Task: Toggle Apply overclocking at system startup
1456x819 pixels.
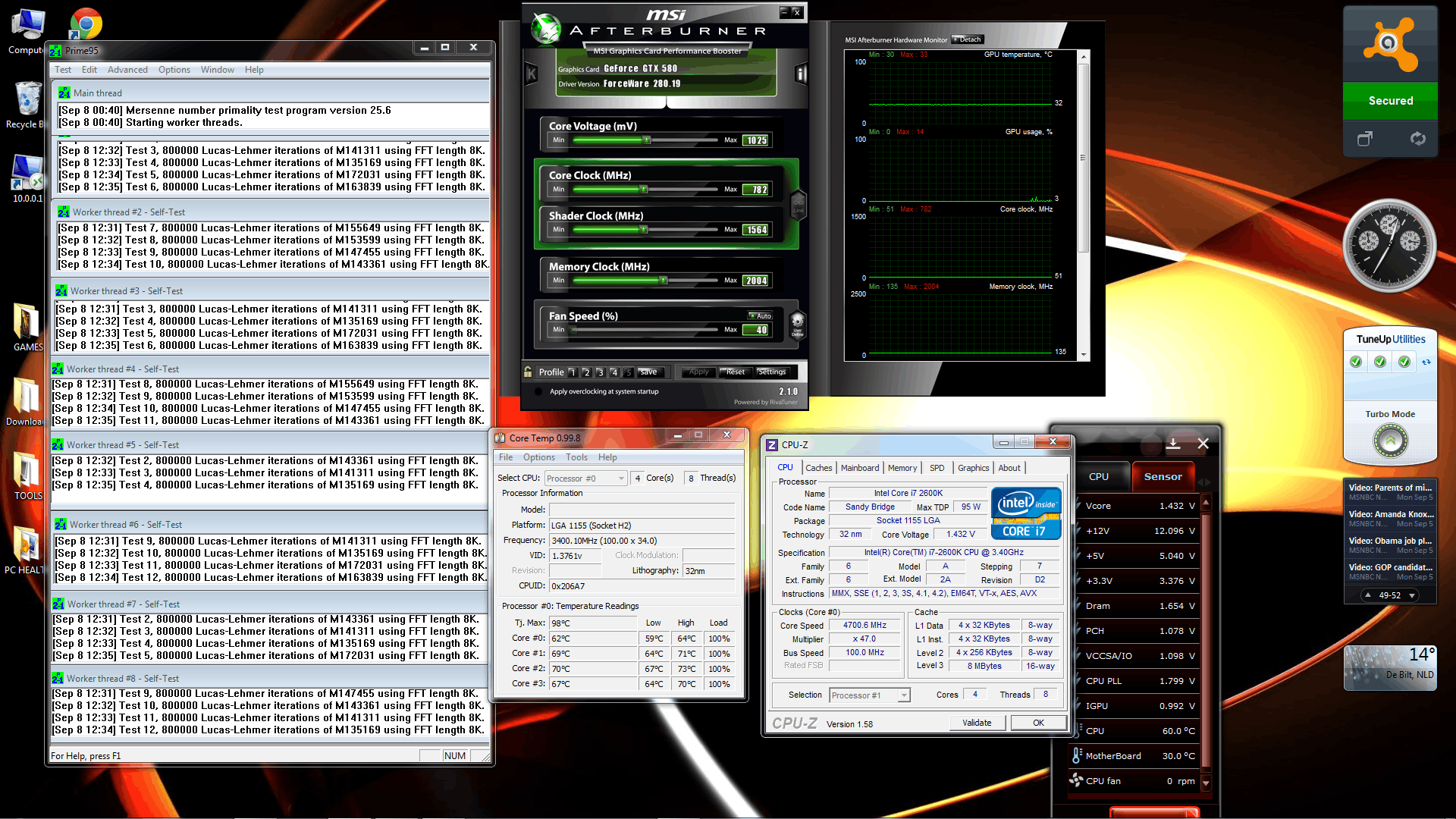Action: [x=538, y=391]
